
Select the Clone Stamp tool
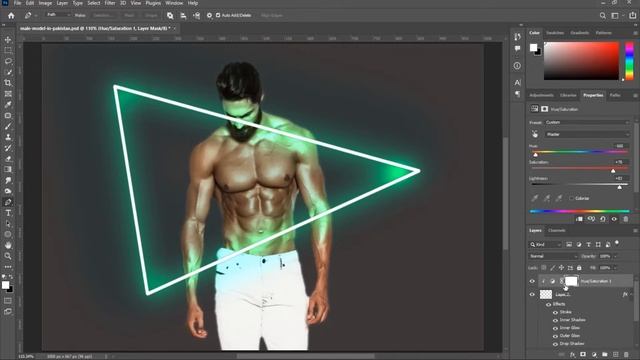coord(8,137)
